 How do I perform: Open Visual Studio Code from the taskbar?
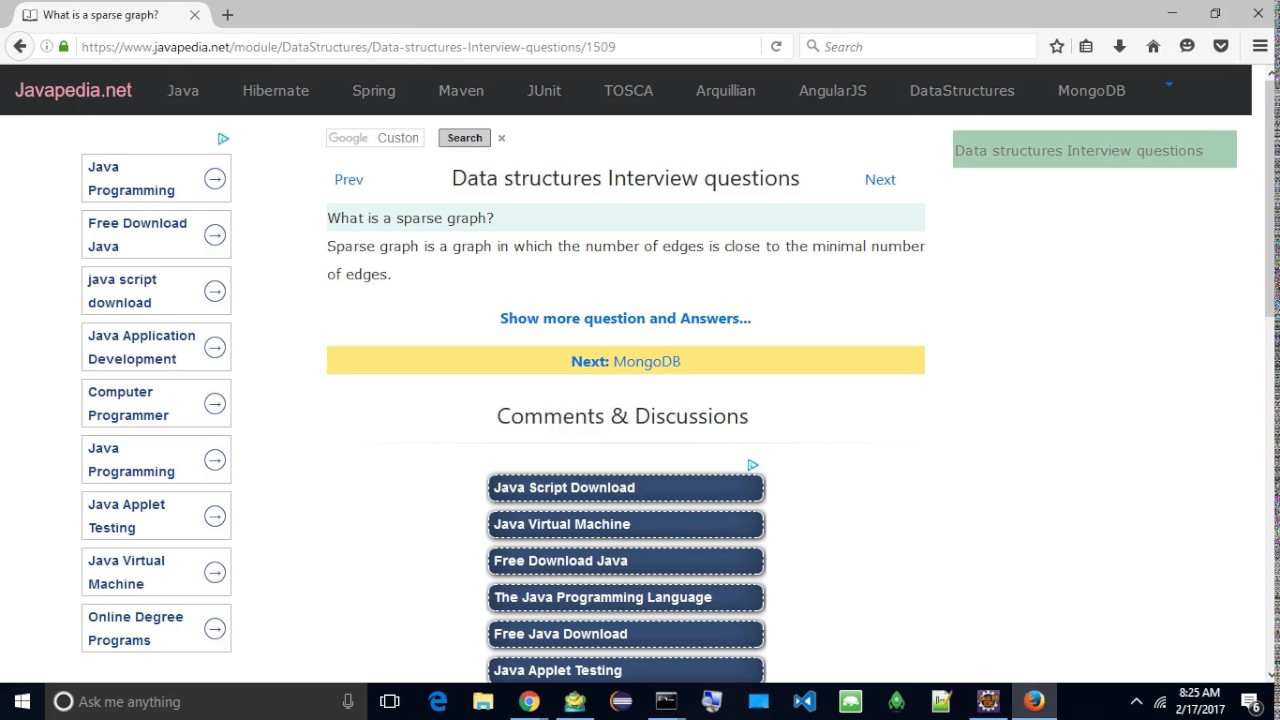pyautogui.click(x=804, y=701)
